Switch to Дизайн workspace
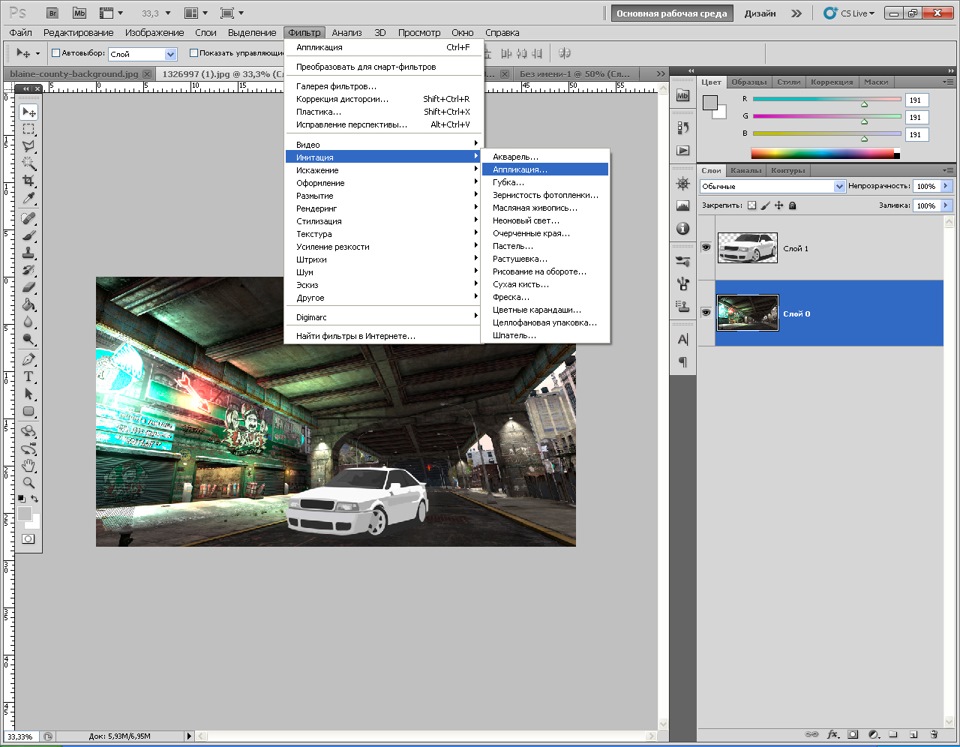The image size is (960, 747). [760, 13]
